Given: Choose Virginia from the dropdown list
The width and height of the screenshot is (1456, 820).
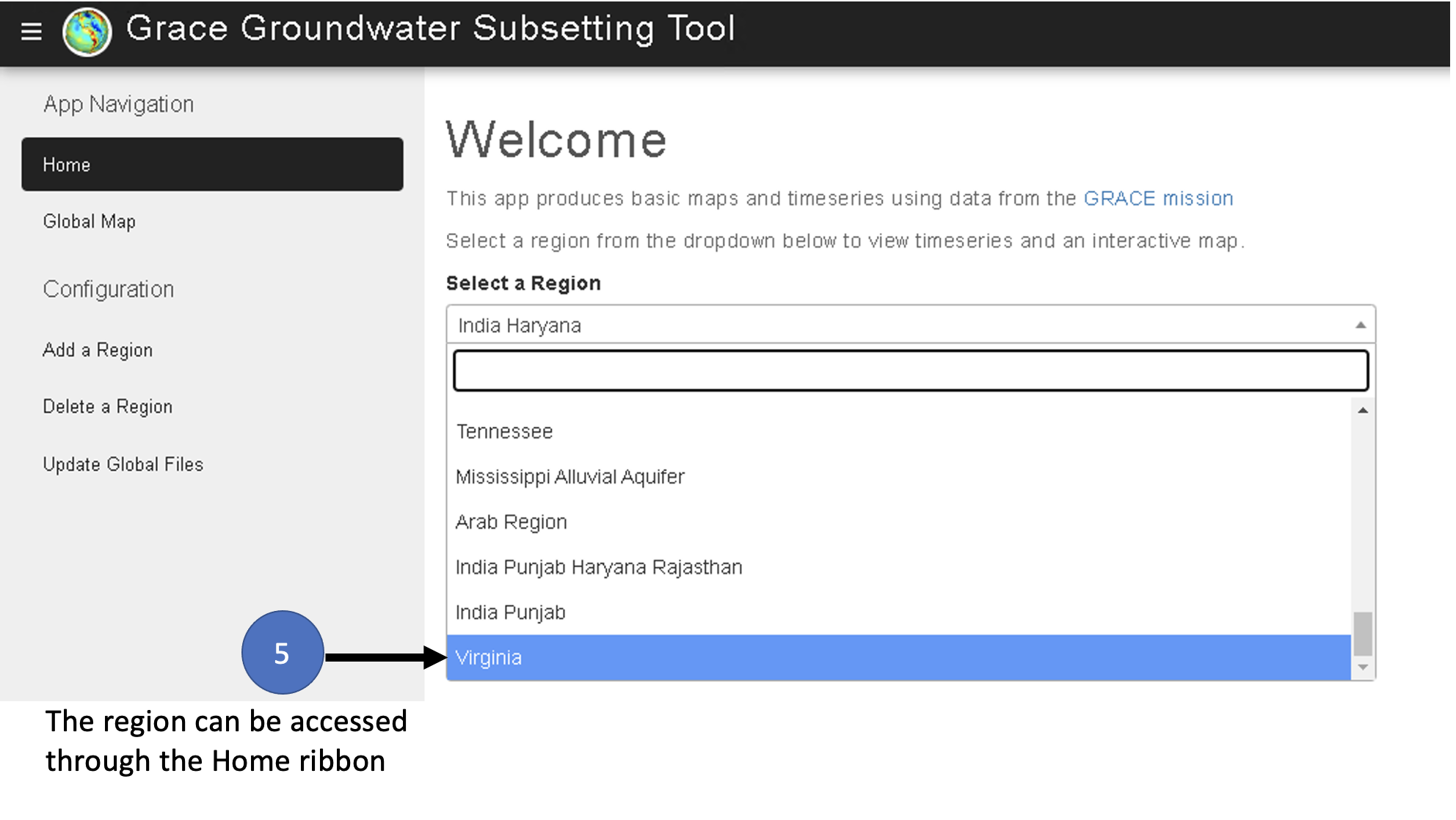Looking at the screenshot, I should coord(899,658).
